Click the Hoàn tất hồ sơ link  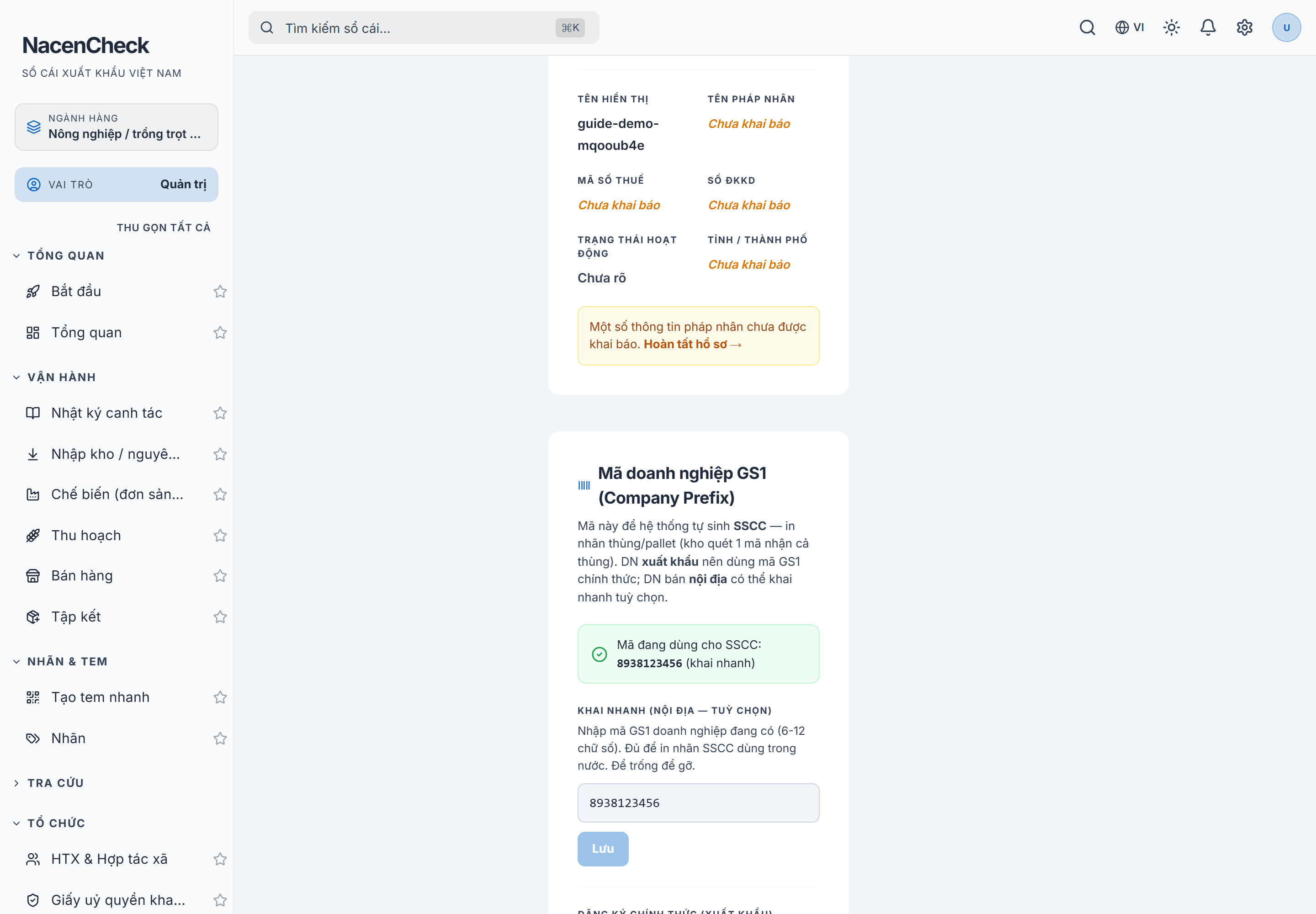[692, 344]
